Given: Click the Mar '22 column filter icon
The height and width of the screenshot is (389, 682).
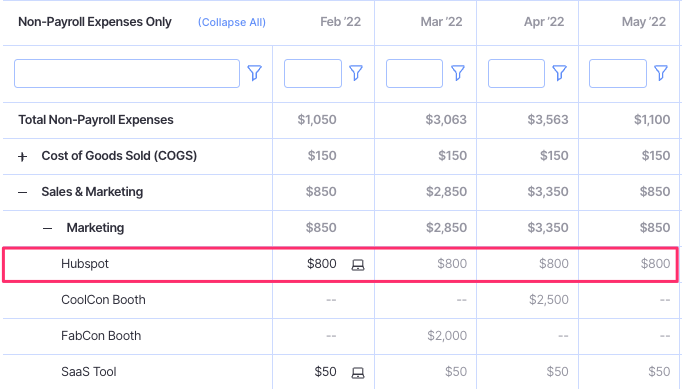Looking at the screenshot, I should click(x=458, y=73).
